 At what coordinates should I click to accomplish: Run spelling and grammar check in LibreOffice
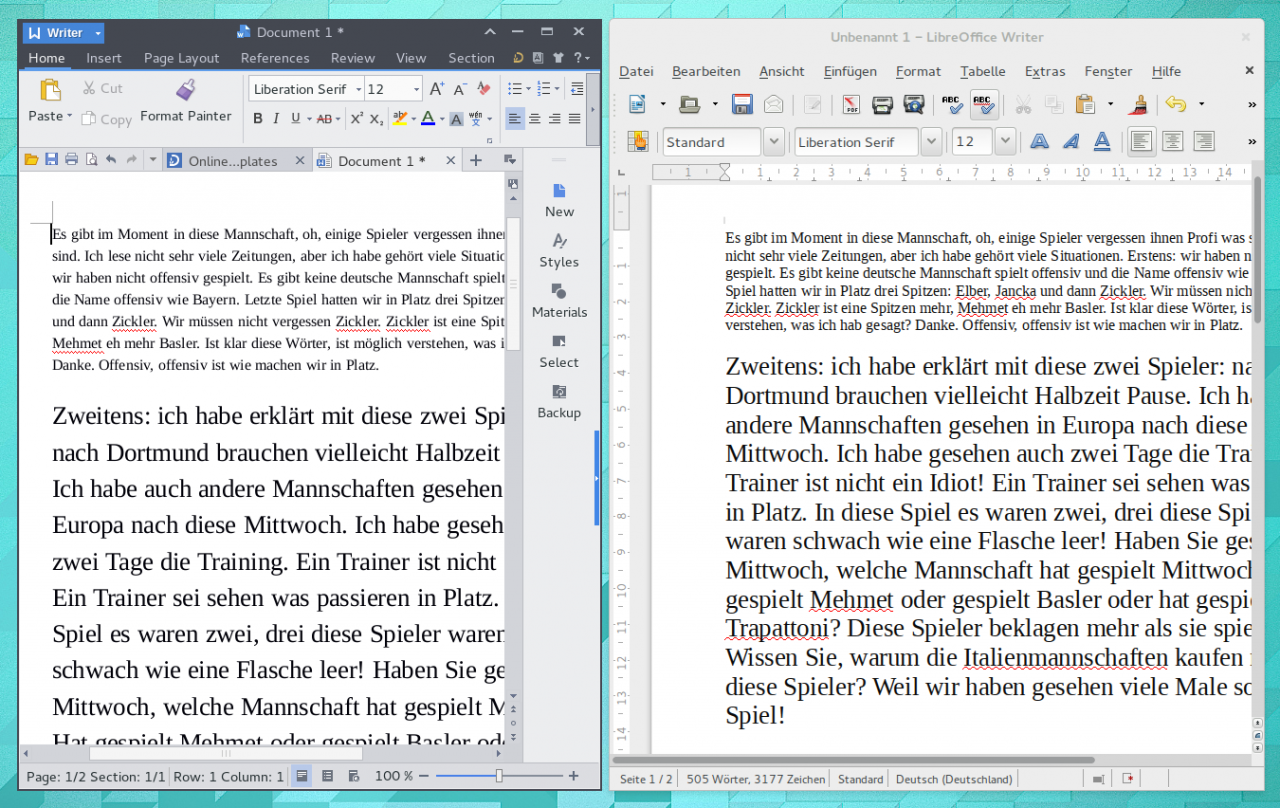pyautogui.click(x=952, y=104)
